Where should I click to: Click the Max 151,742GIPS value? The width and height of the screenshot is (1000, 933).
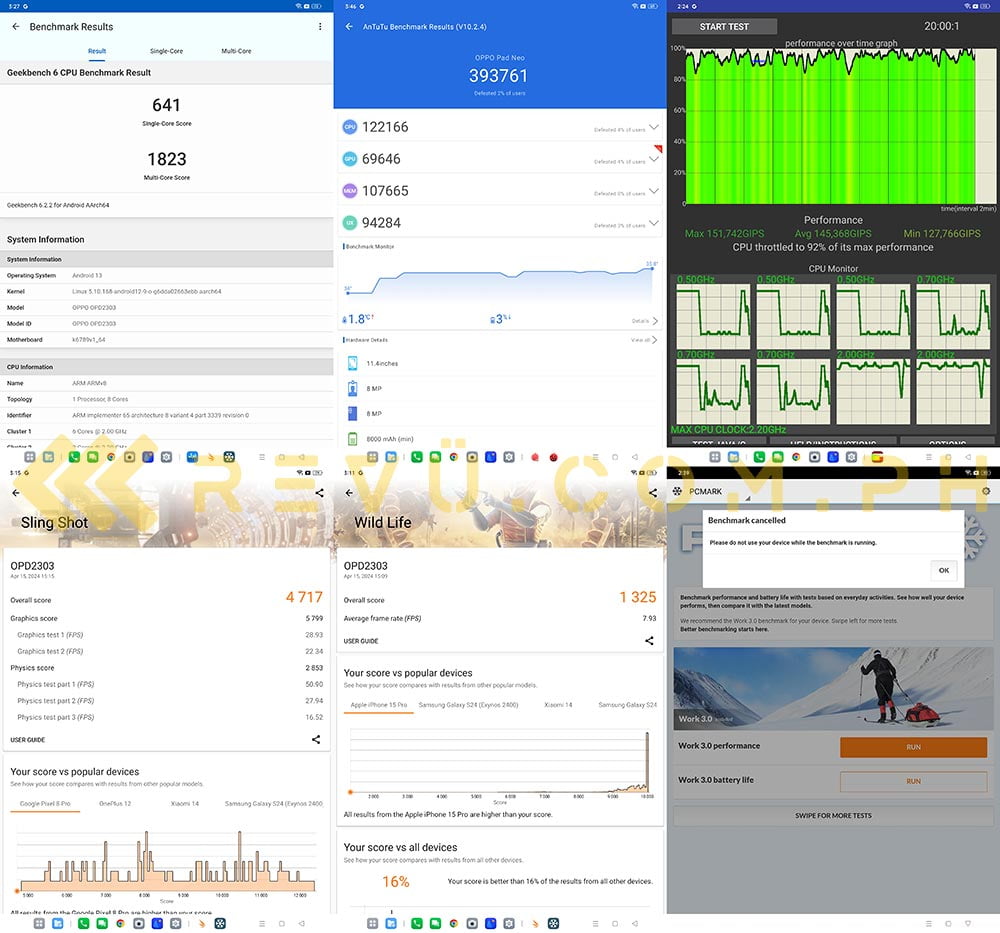tap(724, 233)
